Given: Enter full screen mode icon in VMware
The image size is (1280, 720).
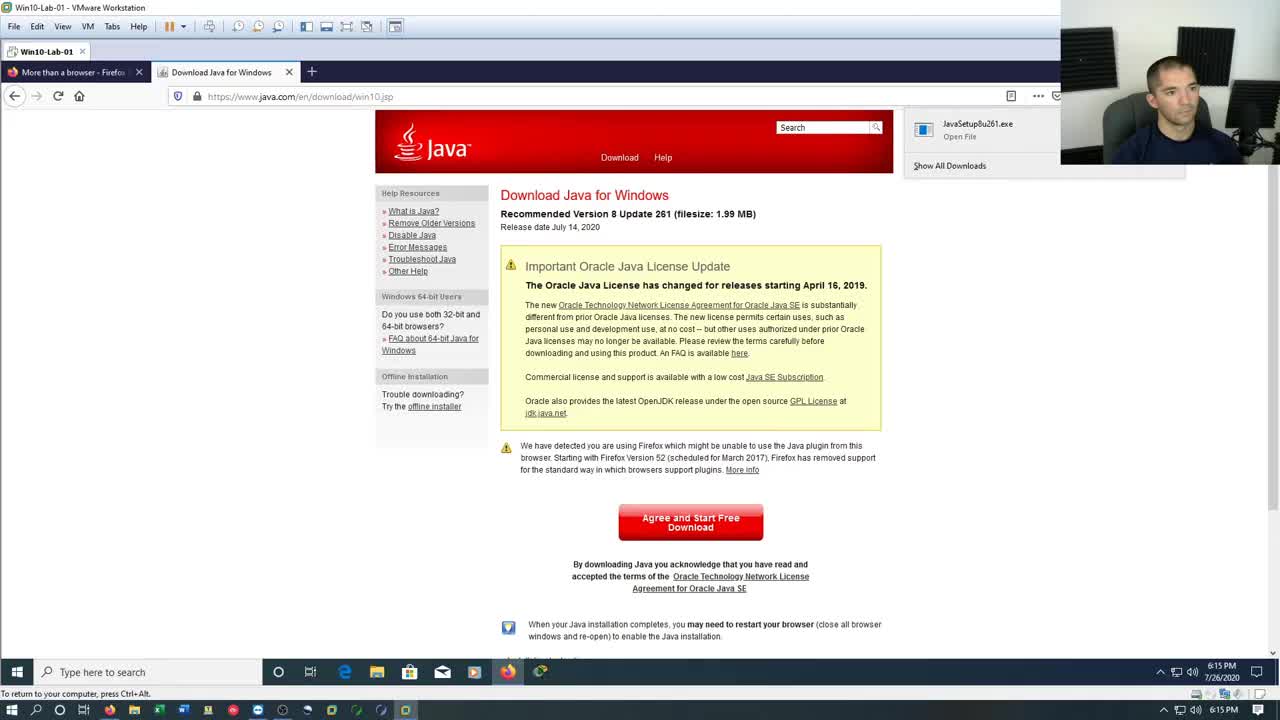Looking at the screenshot, I should pos(346,26).
